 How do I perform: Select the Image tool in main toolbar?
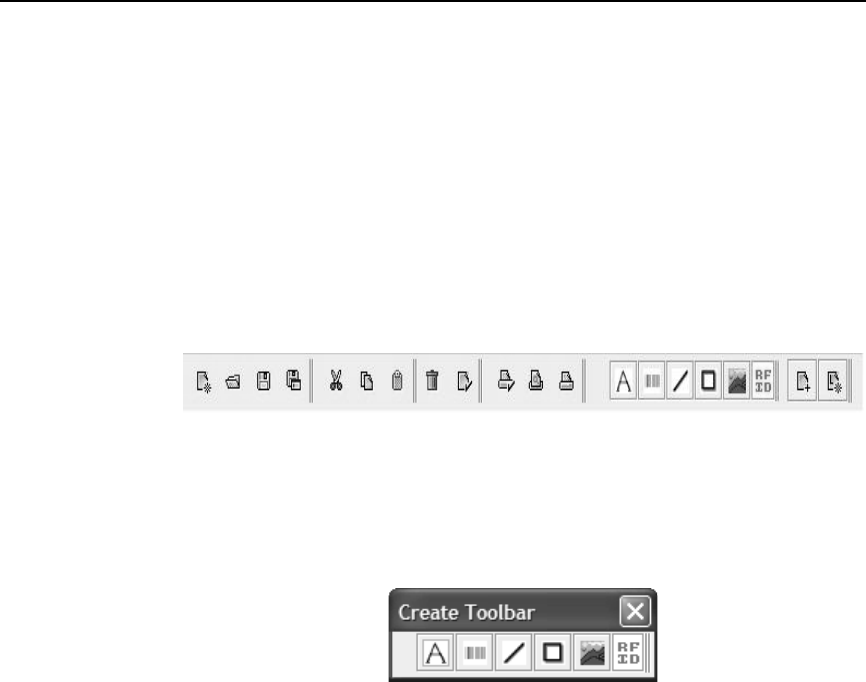click(x=737, y=380)
